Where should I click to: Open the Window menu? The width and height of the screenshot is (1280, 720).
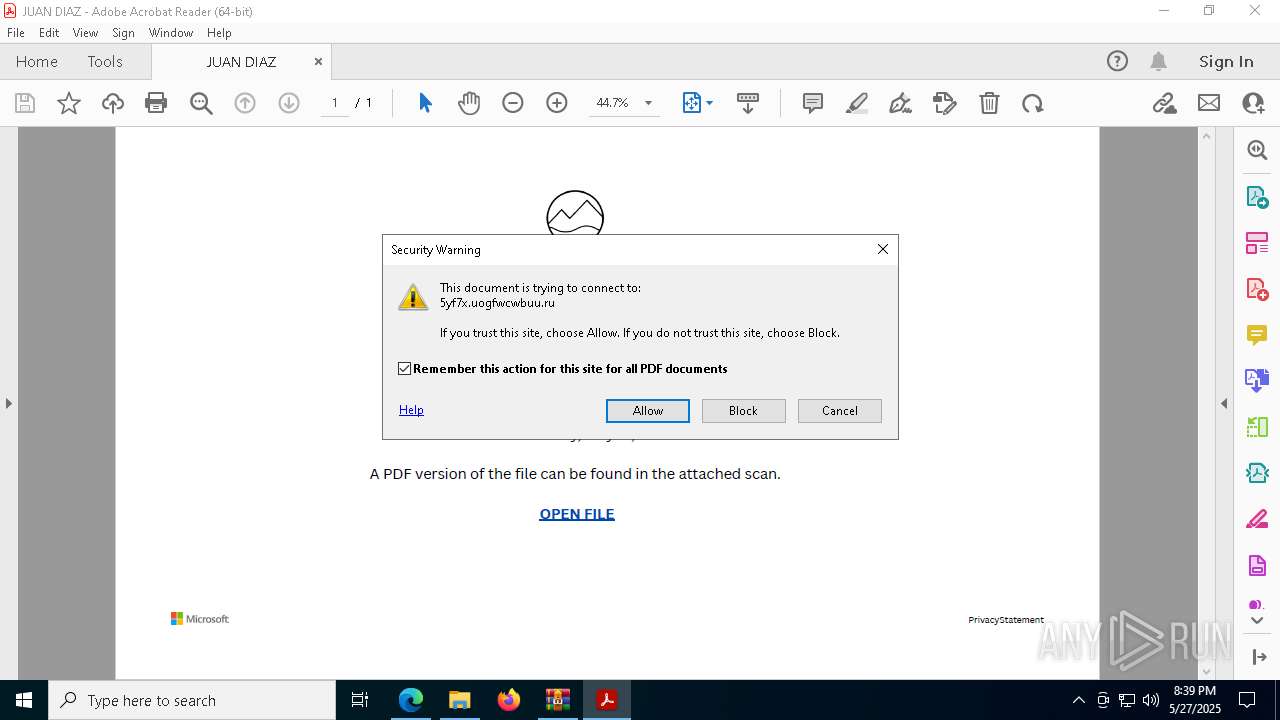coord(171,33)
